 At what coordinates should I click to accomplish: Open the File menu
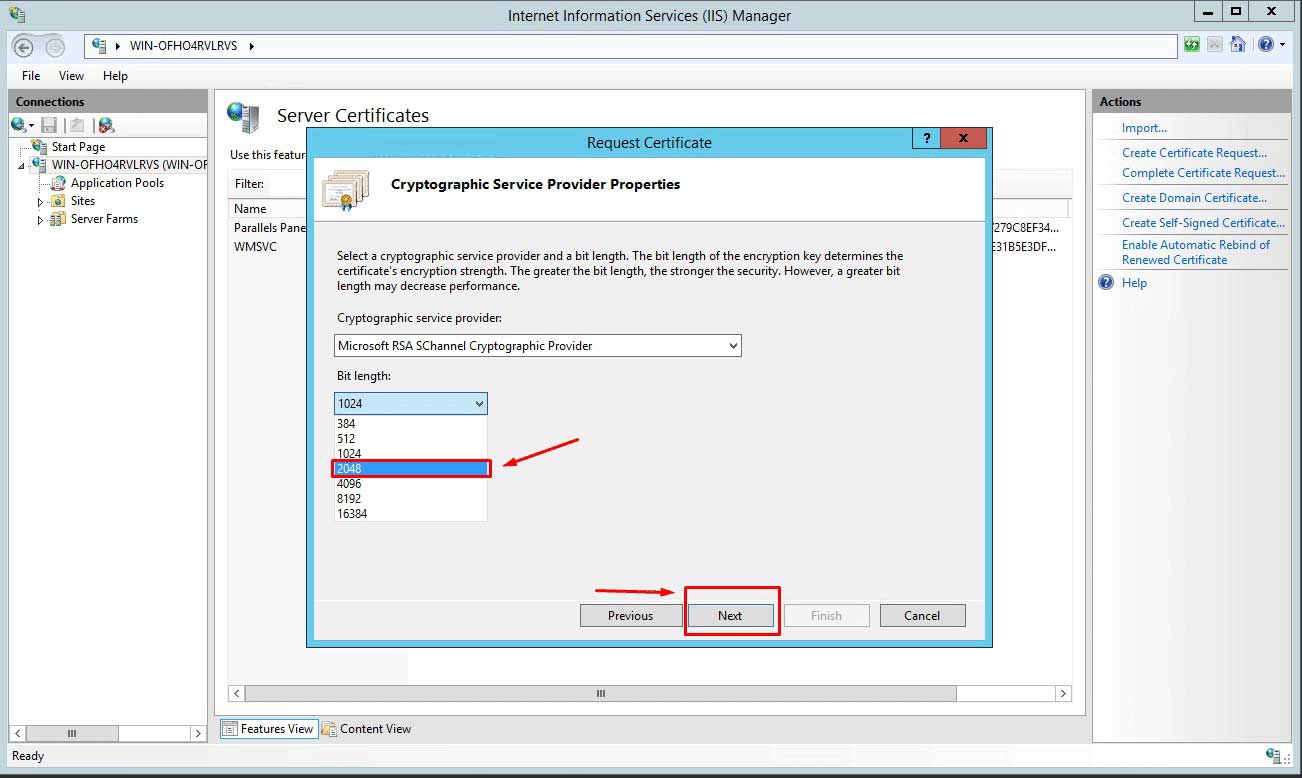pos(31,76)
